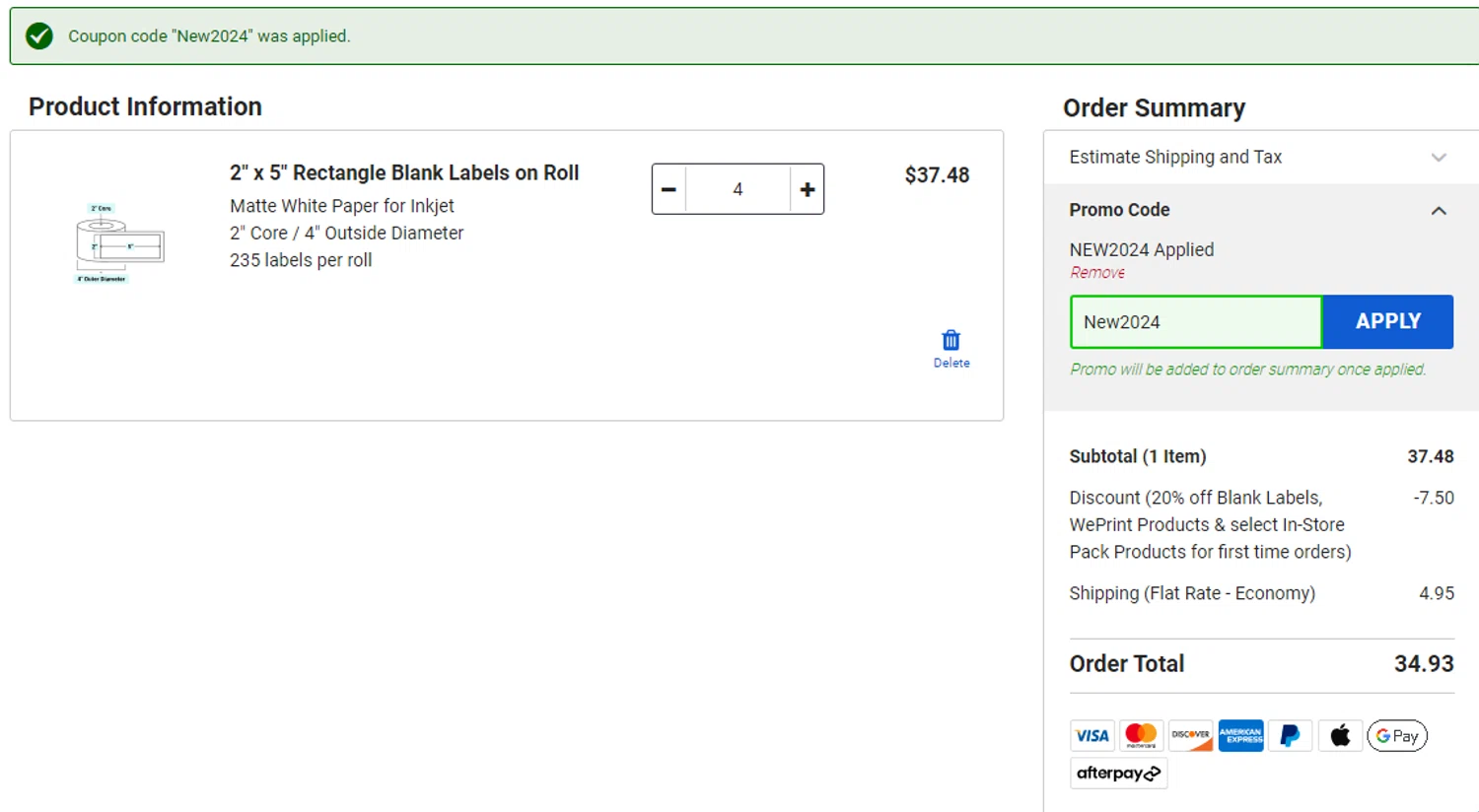Click the PayPal payment icon
The height and width of the screenshot is (812, 1479).
[1290, 735]
